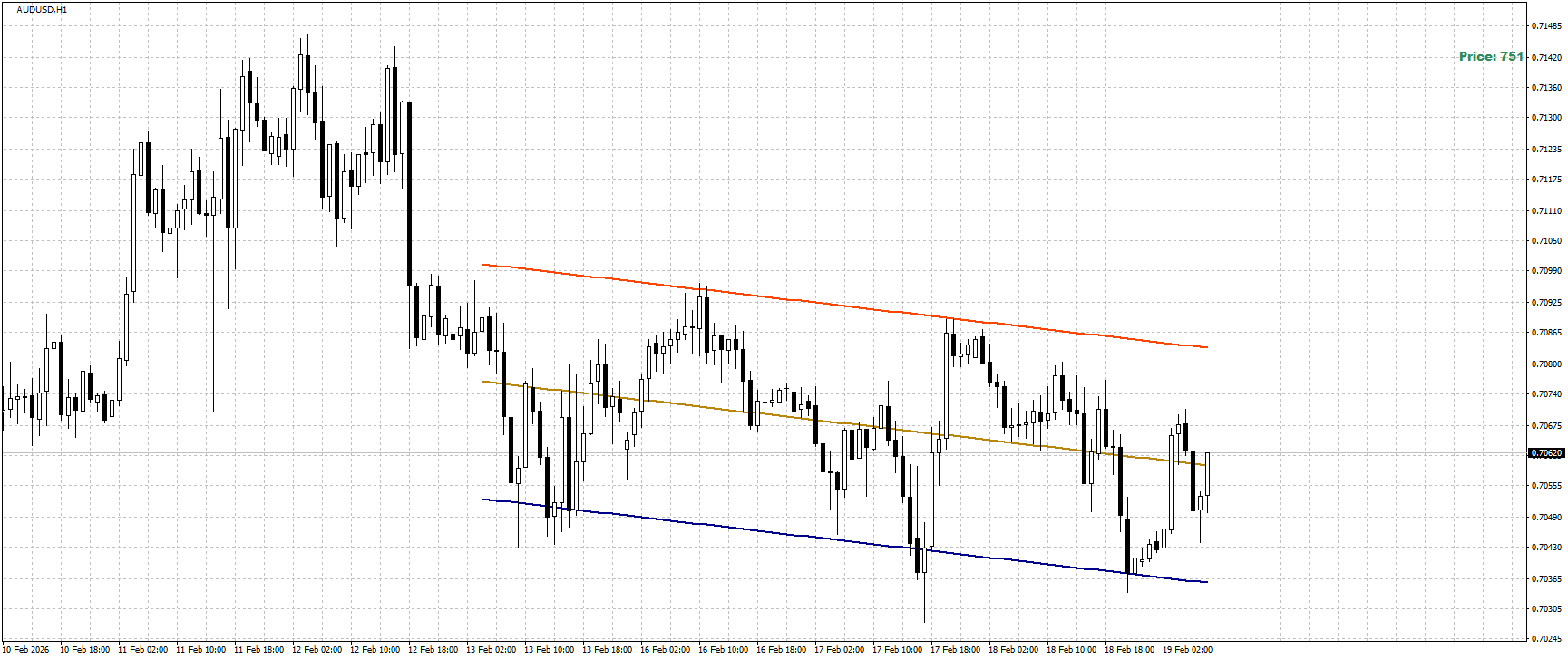Click the current price marker 0.70620
The width and height of the screenshot is (1568, 660).
pos(1546,453)
